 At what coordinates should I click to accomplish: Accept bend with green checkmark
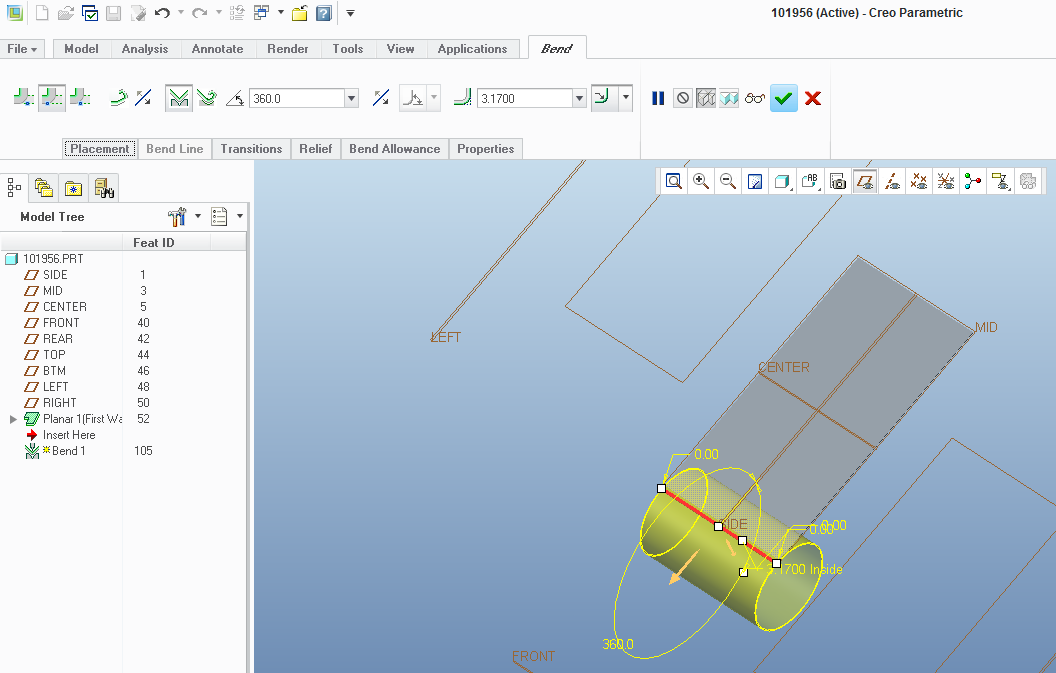[783, 98]
